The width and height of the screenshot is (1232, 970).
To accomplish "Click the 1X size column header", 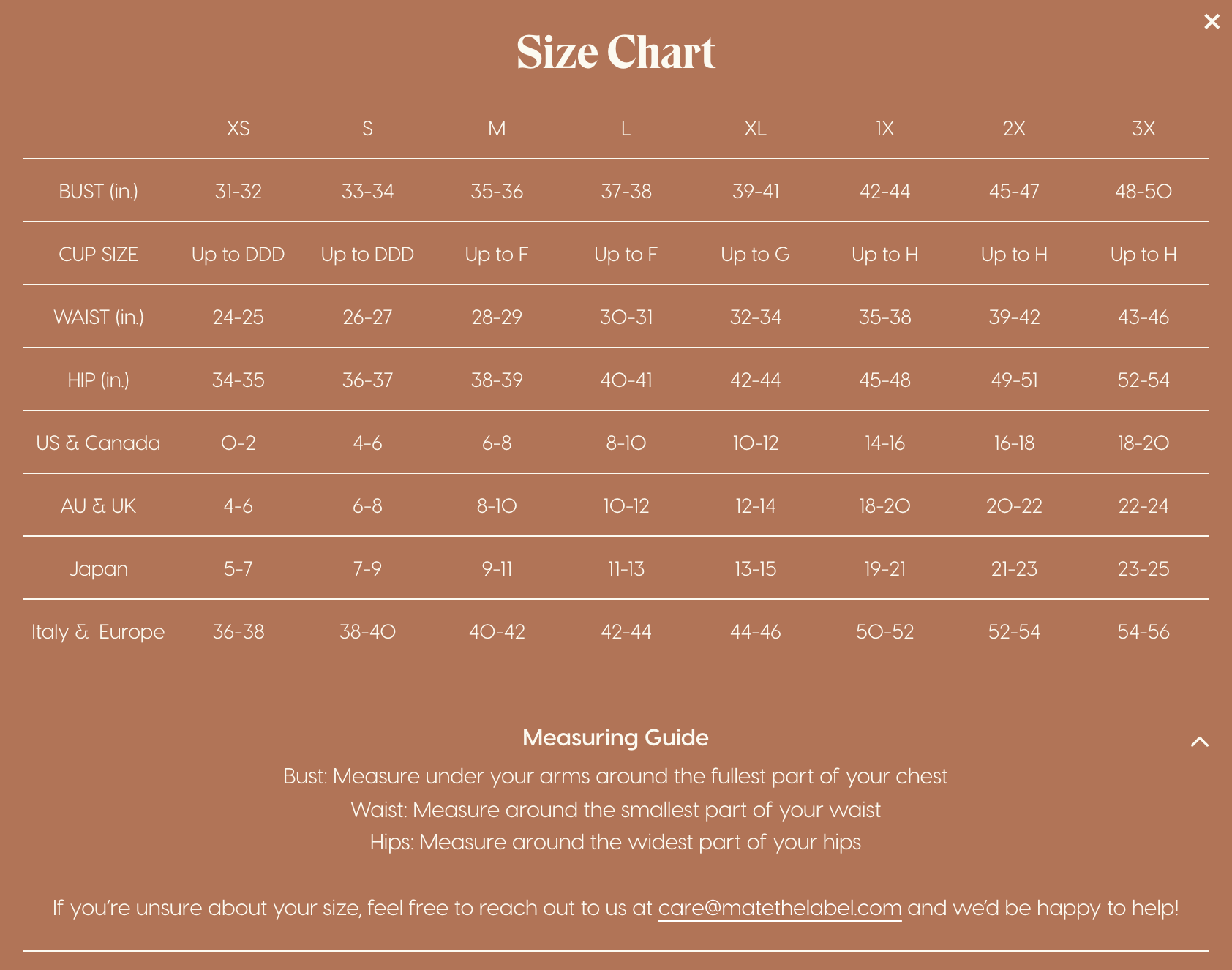I will [884, 129].
